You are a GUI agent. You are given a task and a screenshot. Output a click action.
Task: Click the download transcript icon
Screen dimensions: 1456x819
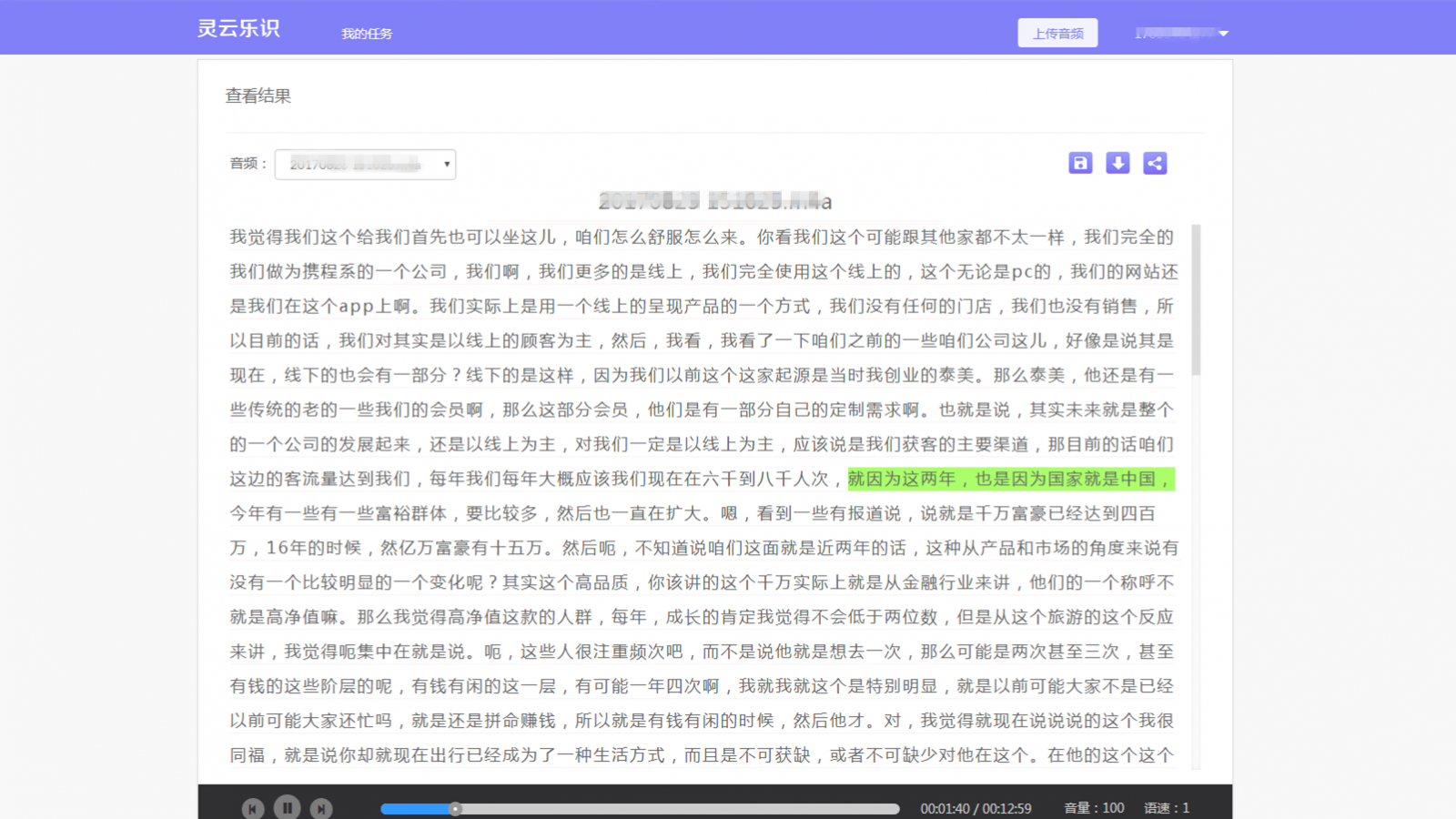click(x=1117, y=163)
